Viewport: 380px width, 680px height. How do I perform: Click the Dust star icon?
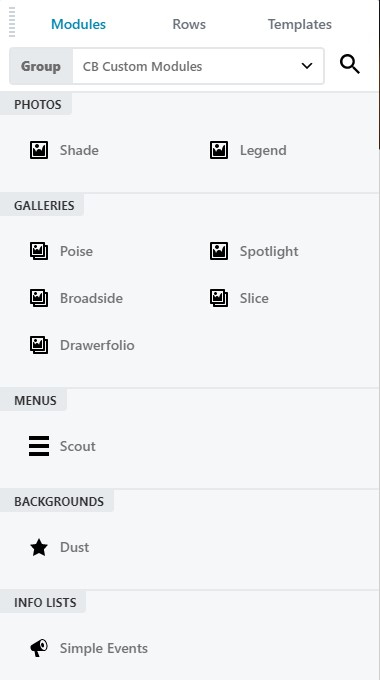pos(39,547)
